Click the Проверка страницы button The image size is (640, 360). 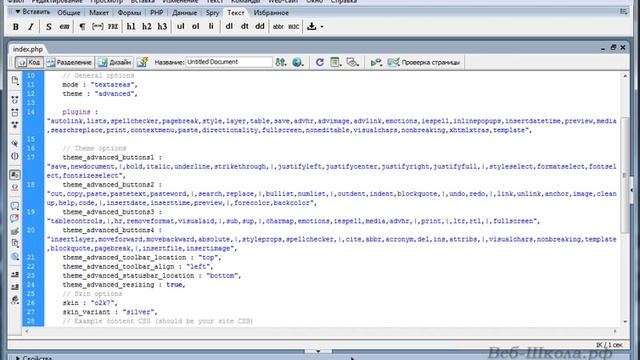pyautogui.click(x=424, y=62)
